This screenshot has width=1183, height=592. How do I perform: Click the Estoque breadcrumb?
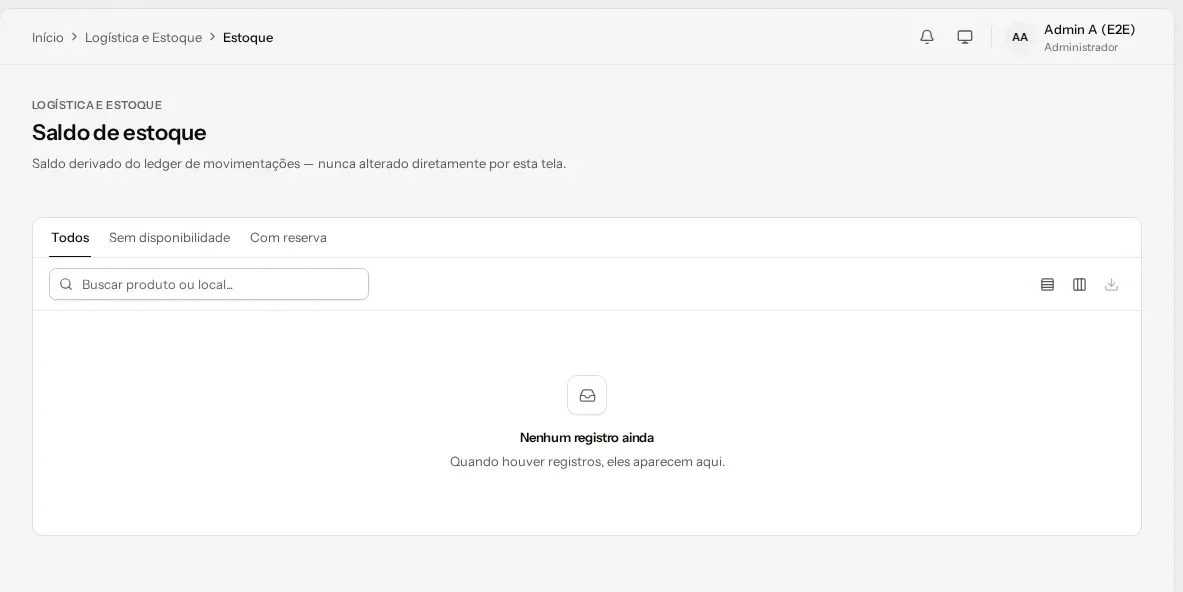tap(248, 38)
